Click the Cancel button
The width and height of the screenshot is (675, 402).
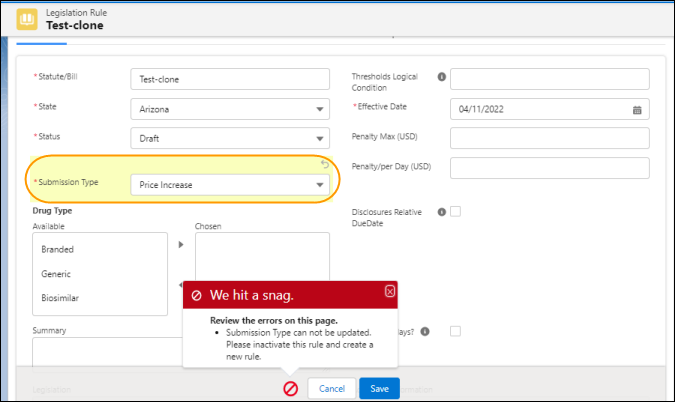pyautogui.click(x=331, y=388)
